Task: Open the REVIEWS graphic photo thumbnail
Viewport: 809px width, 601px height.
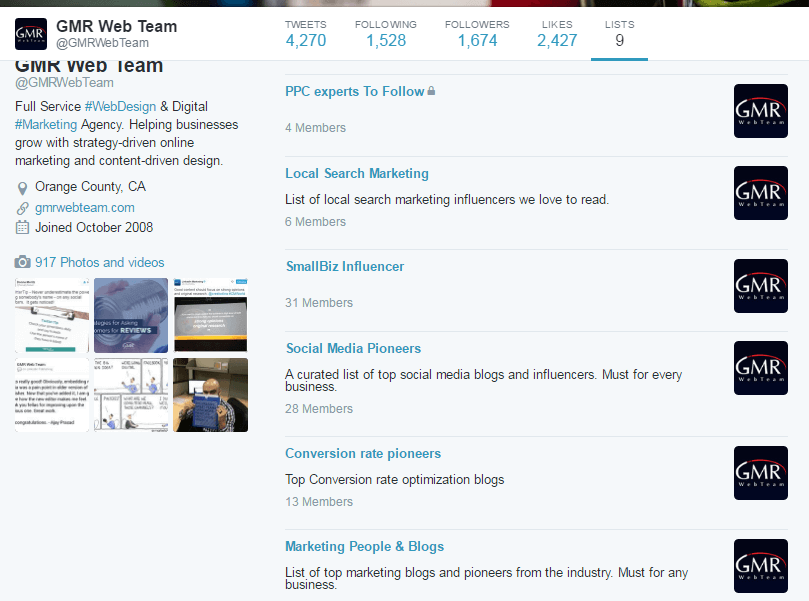Action: point(131,315)
